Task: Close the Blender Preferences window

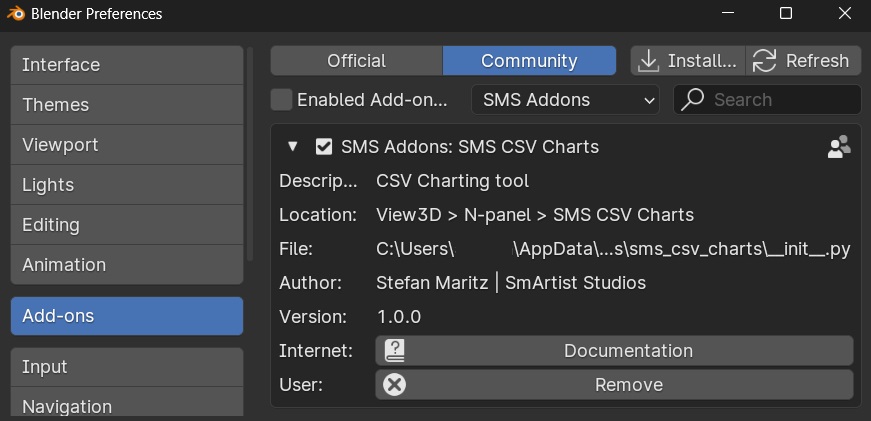Action: coord(844,13)
